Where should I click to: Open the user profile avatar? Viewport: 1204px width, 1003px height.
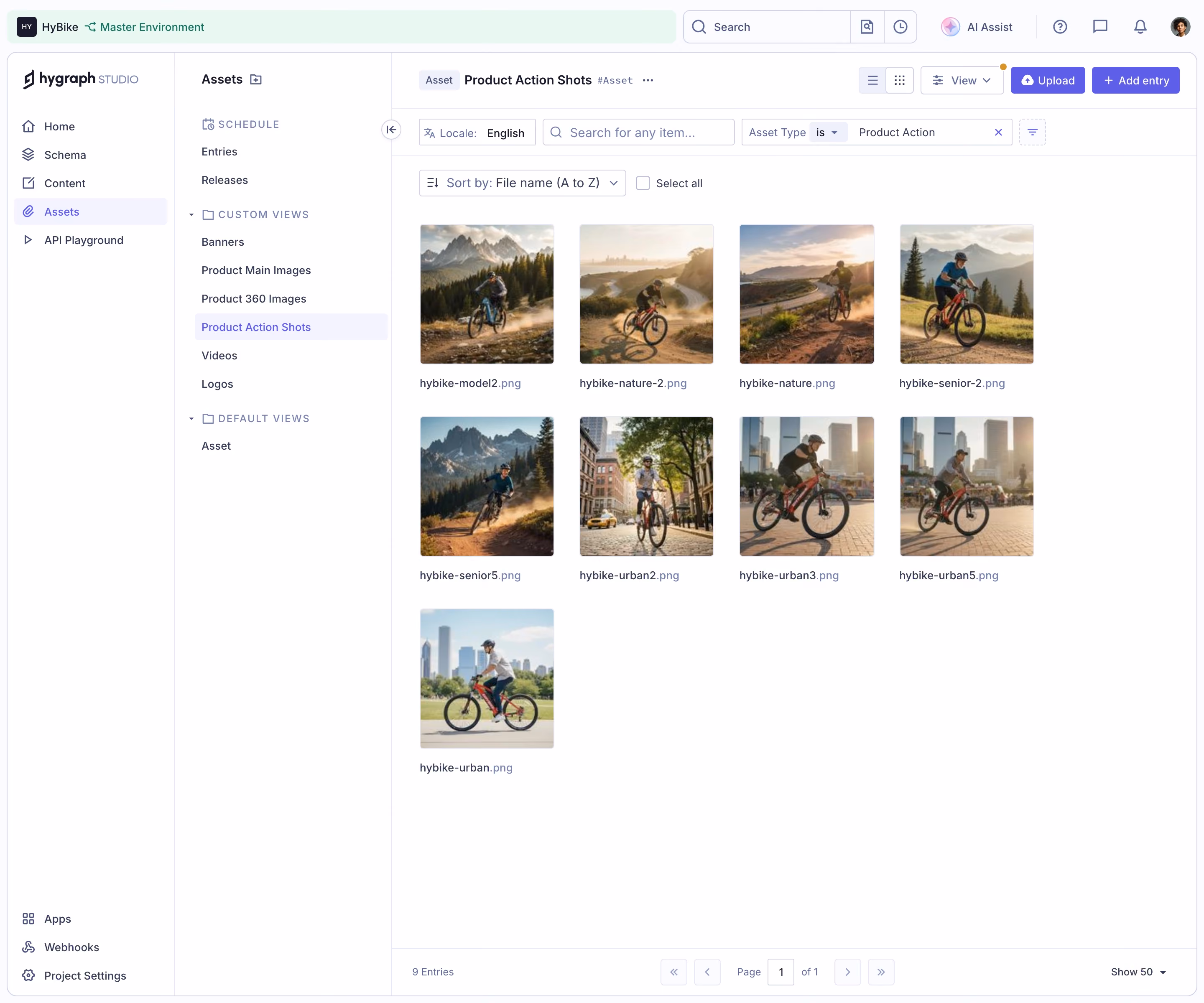(x=1180, y=27)
